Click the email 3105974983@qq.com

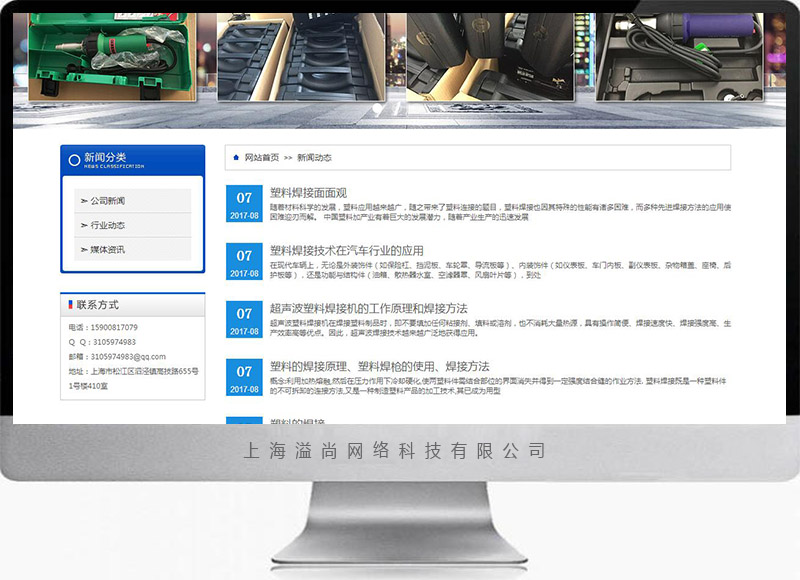(x=128, y=357)
